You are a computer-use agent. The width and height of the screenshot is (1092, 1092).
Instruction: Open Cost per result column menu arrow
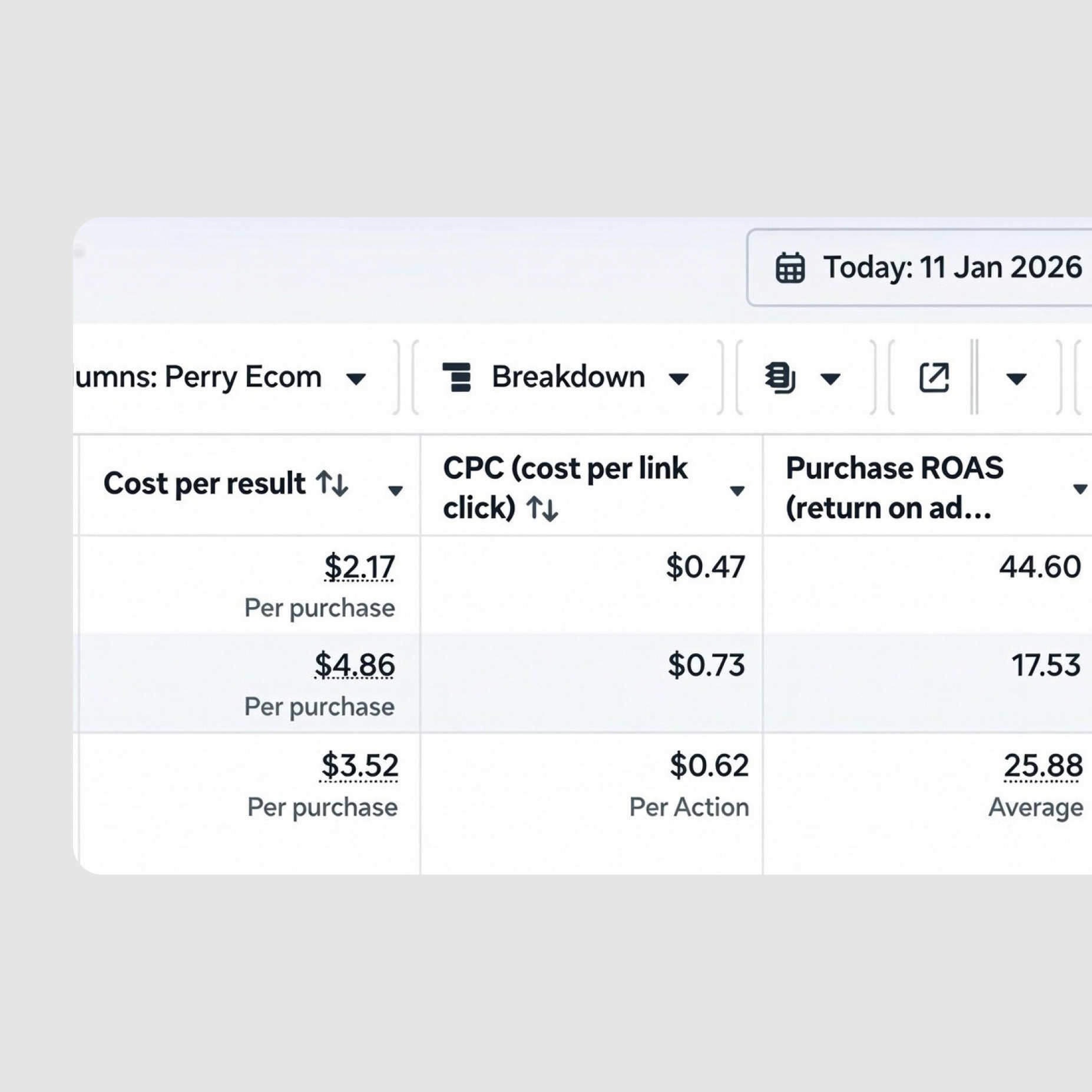click(x=395, y=490)
